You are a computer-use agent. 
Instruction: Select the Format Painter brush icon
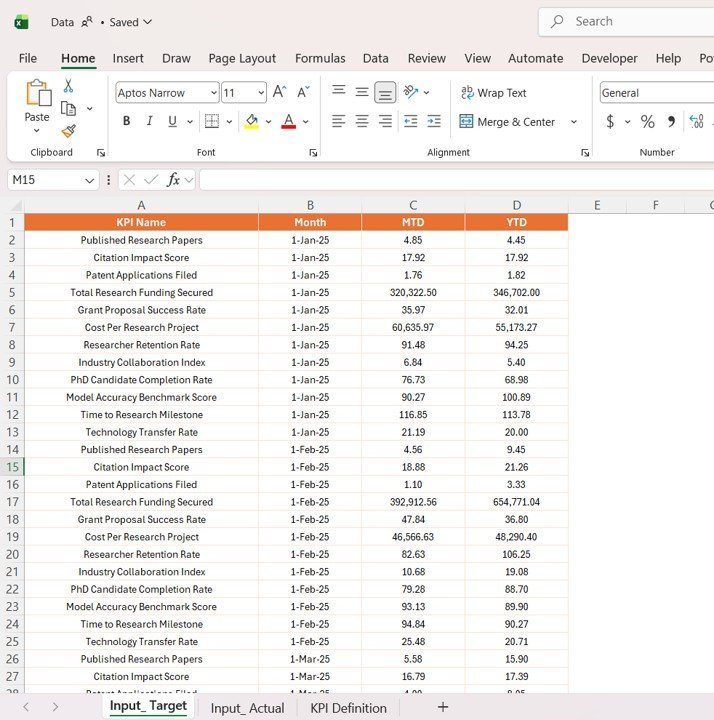tap(68, 131)
